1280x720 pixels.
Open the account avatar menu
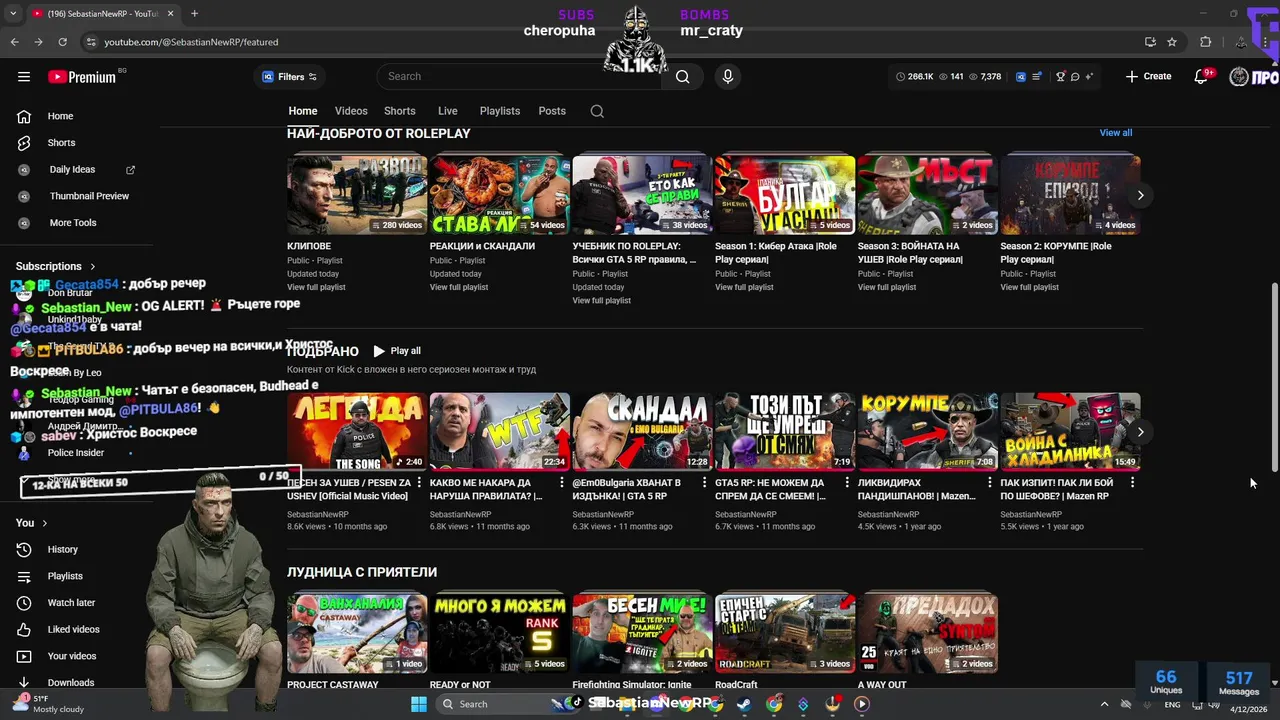(x=1239, y=77)
